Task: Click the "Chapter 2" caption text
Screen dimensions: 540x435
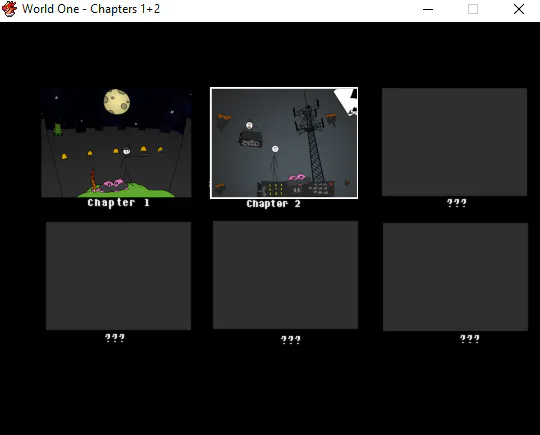Action: 273,204
